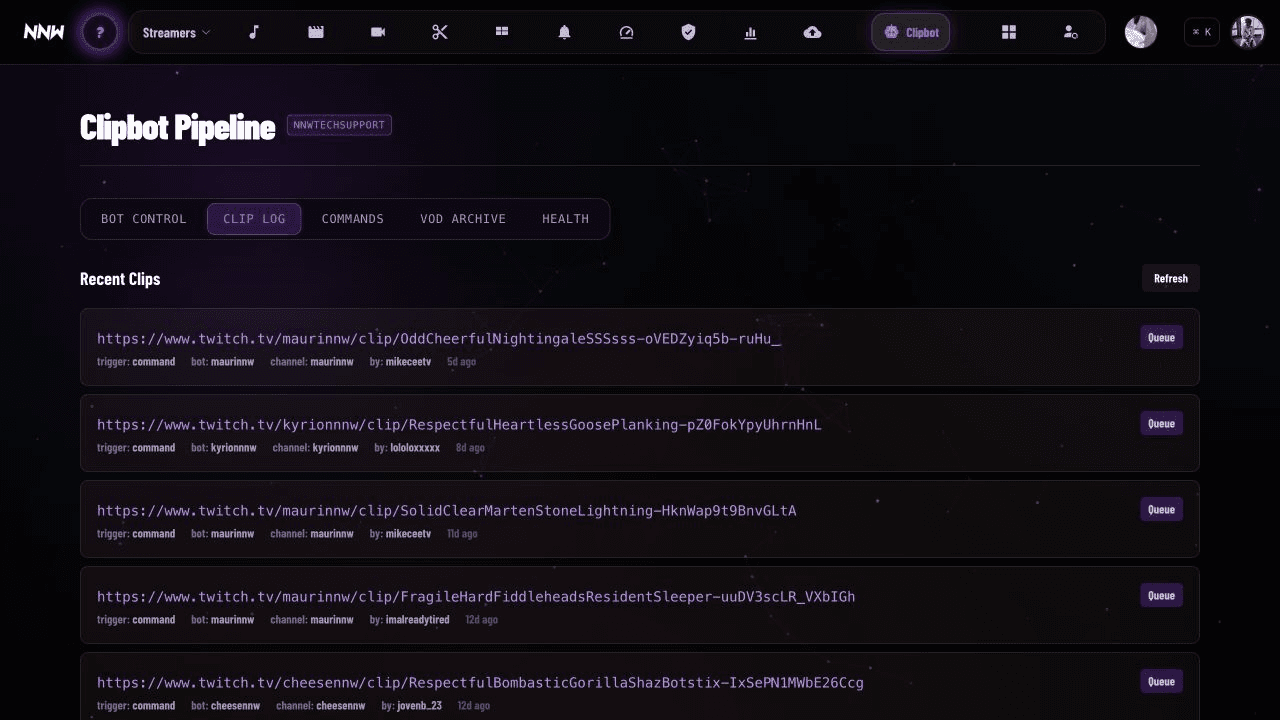Click the NNWTECHSUPPORT badge
This screenshot has height=720, width=1280.
click(x=339, y=125)
